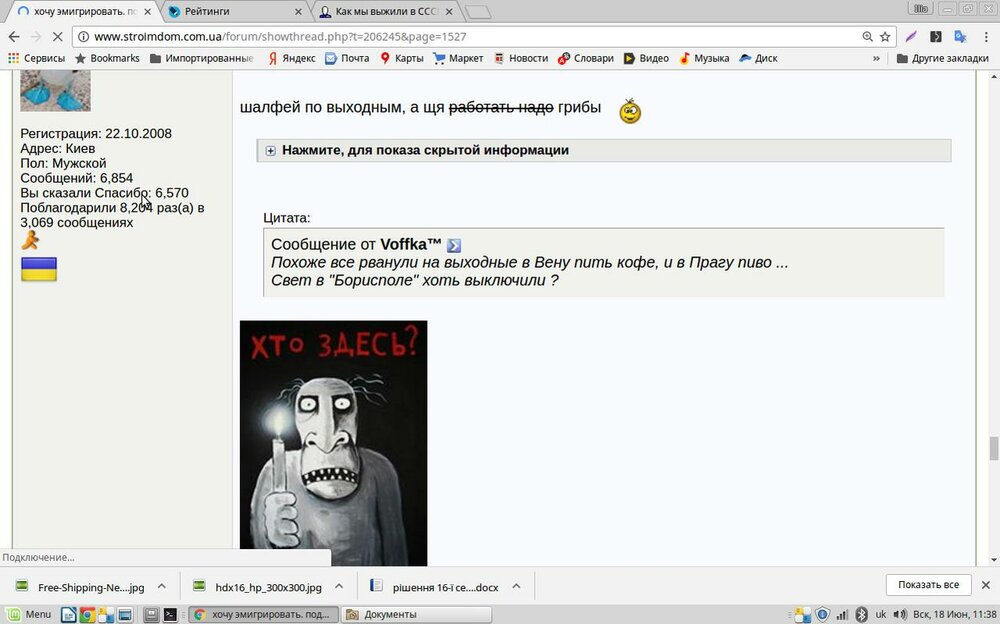Close the 'Как мы выжили в СССР' tab
The image size is (1000, 624).
pyautogui.click(x=449, y=11)
